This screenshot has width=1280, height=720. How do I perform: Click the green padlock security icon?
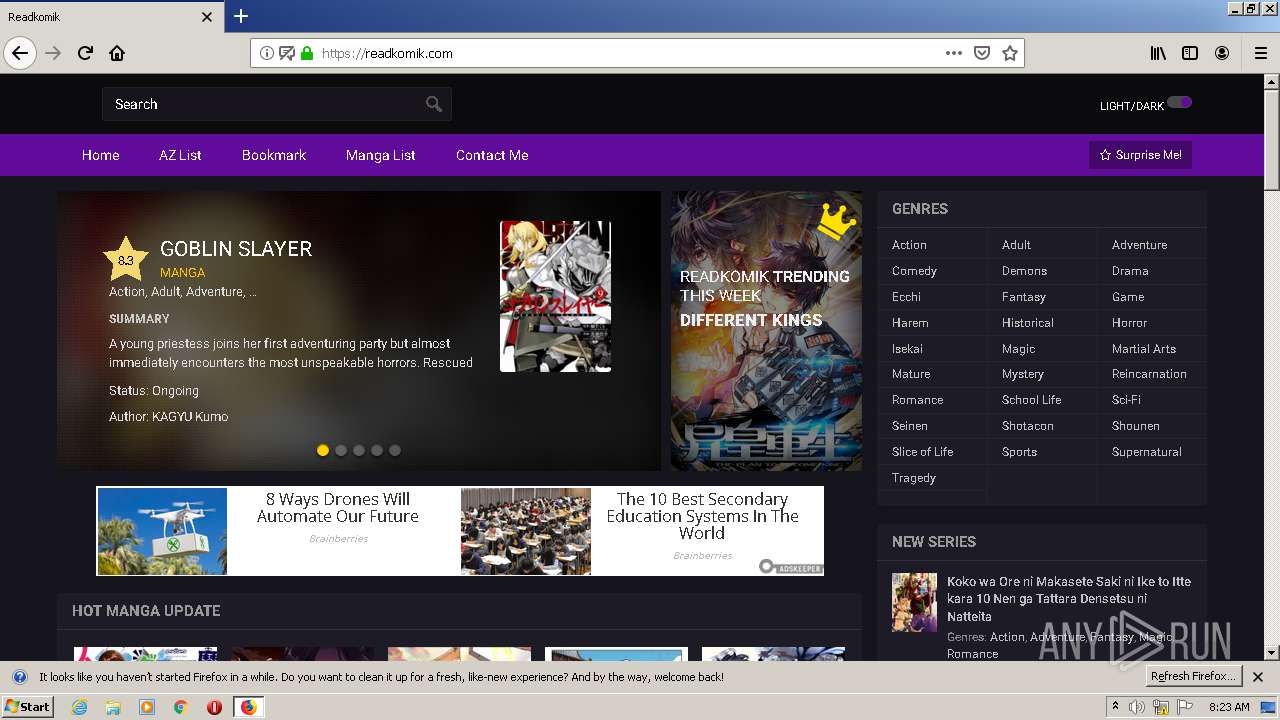(x=307, y=53)
